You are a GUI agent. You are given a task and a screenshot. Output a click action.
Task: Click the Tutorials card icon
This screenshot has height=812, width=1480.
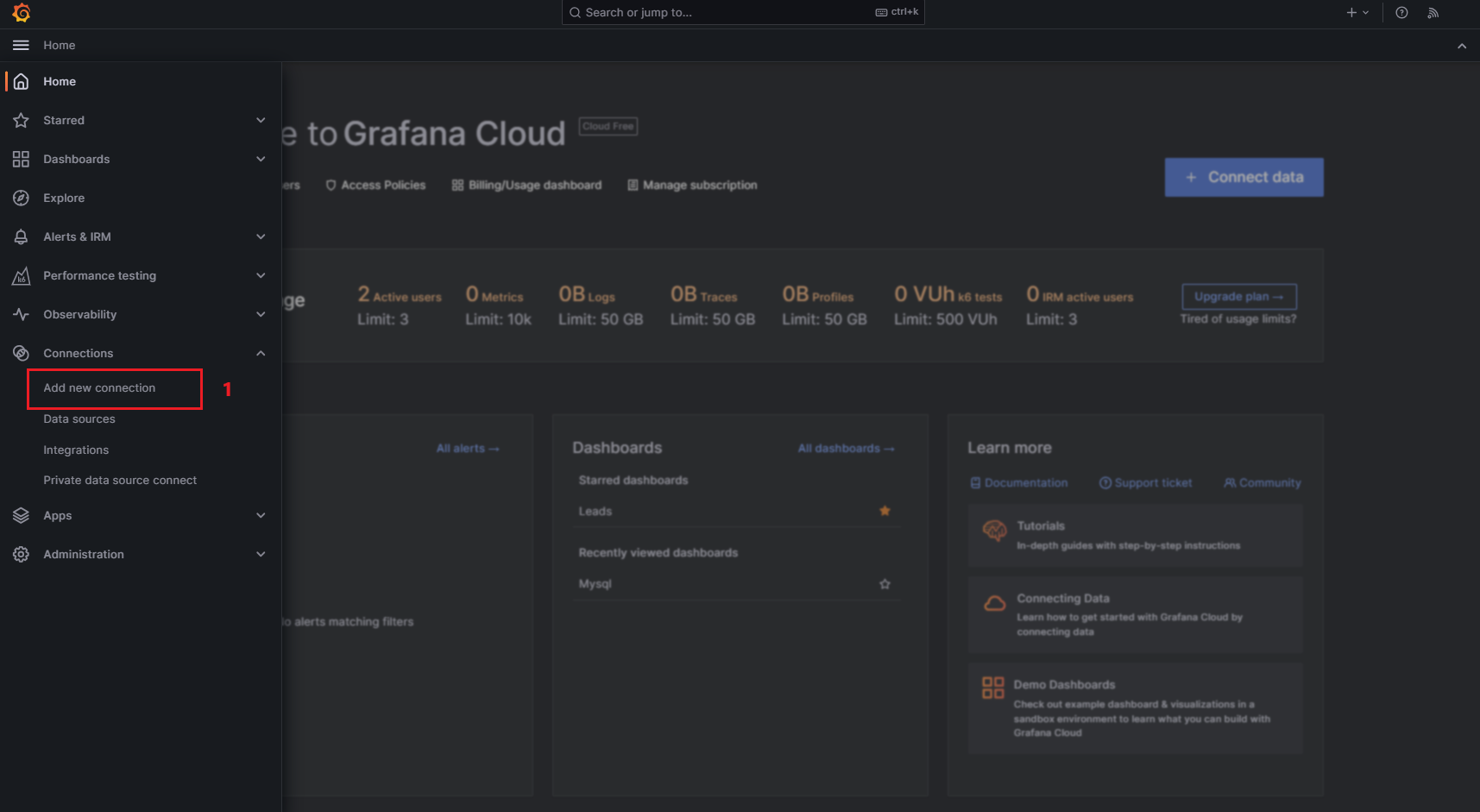coord(995,532)
